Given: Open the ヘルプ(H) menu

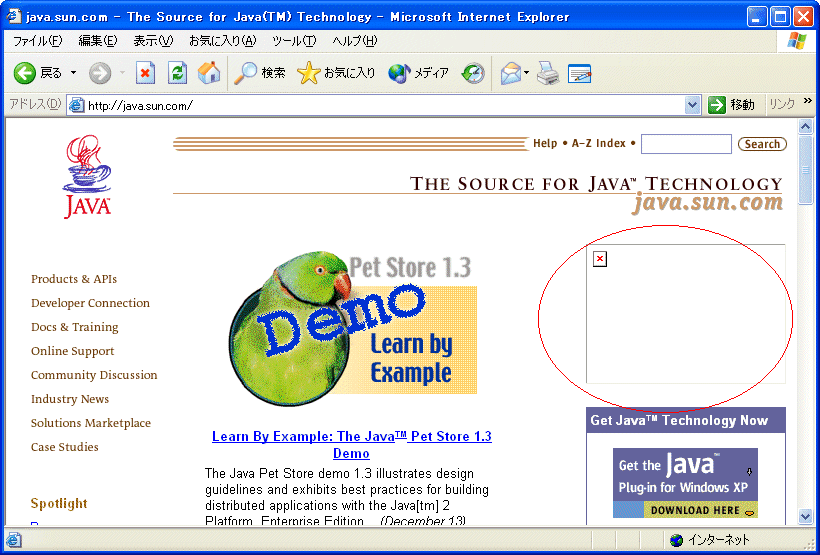Looking at the screenshot, I should click(355, 41).
